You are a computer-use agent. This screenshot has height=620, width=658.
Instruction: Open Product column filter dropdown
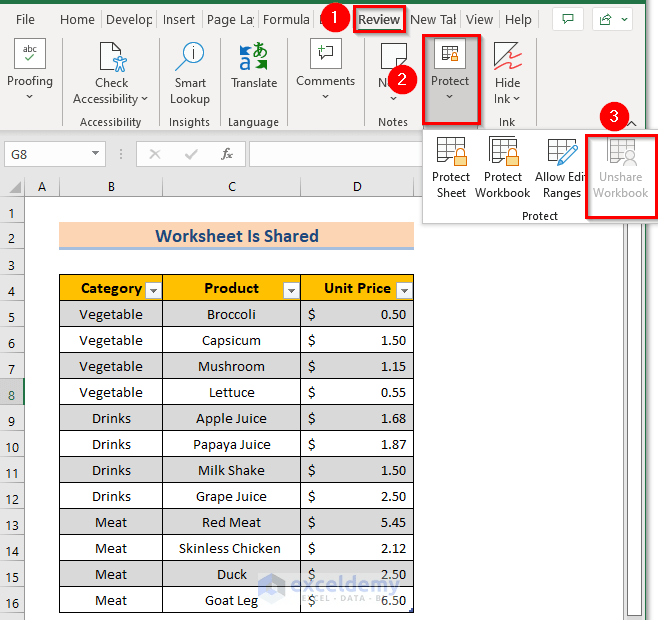pos(291,290)
